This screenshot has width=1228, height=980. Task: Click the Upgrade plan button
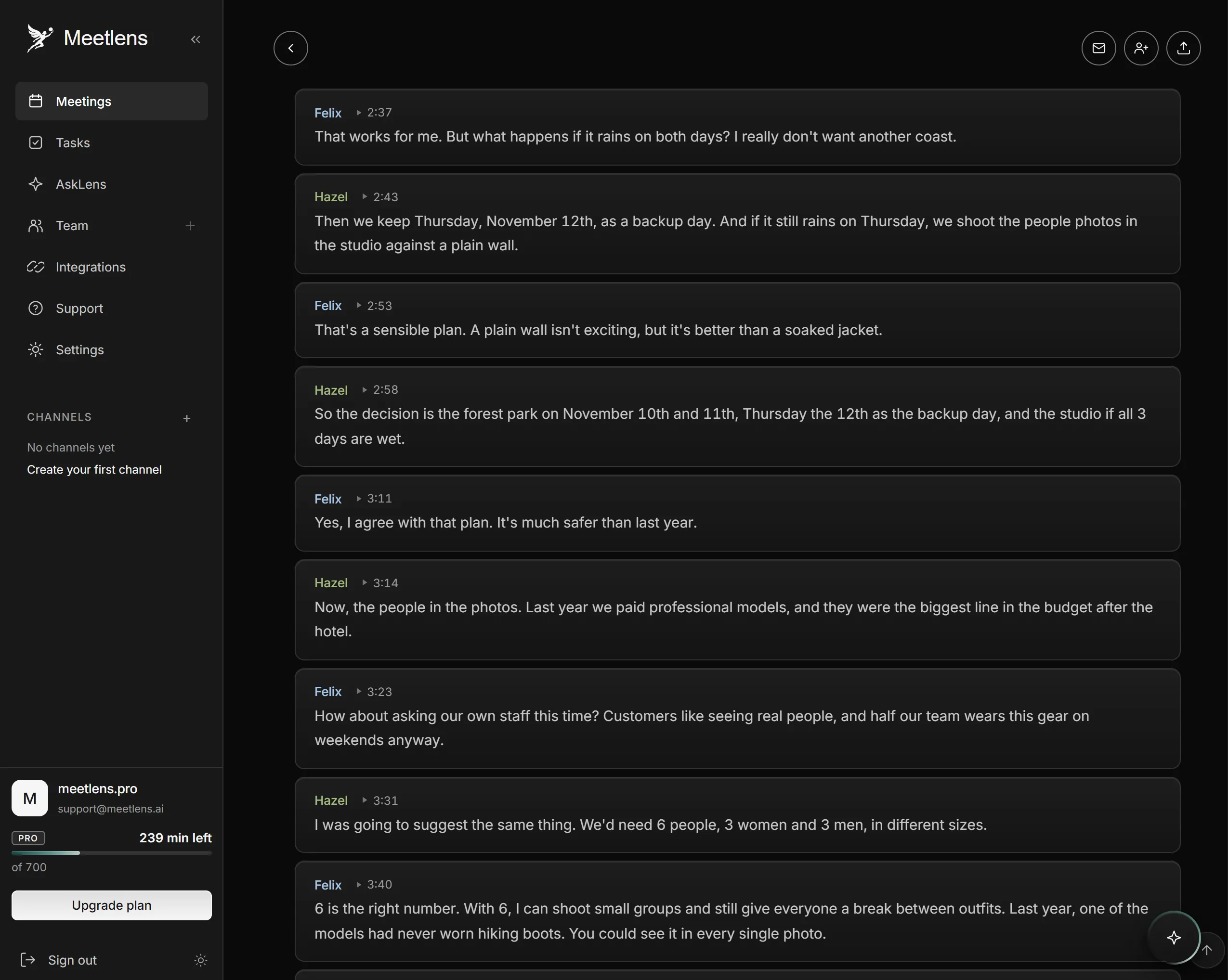tap(112, 905)
